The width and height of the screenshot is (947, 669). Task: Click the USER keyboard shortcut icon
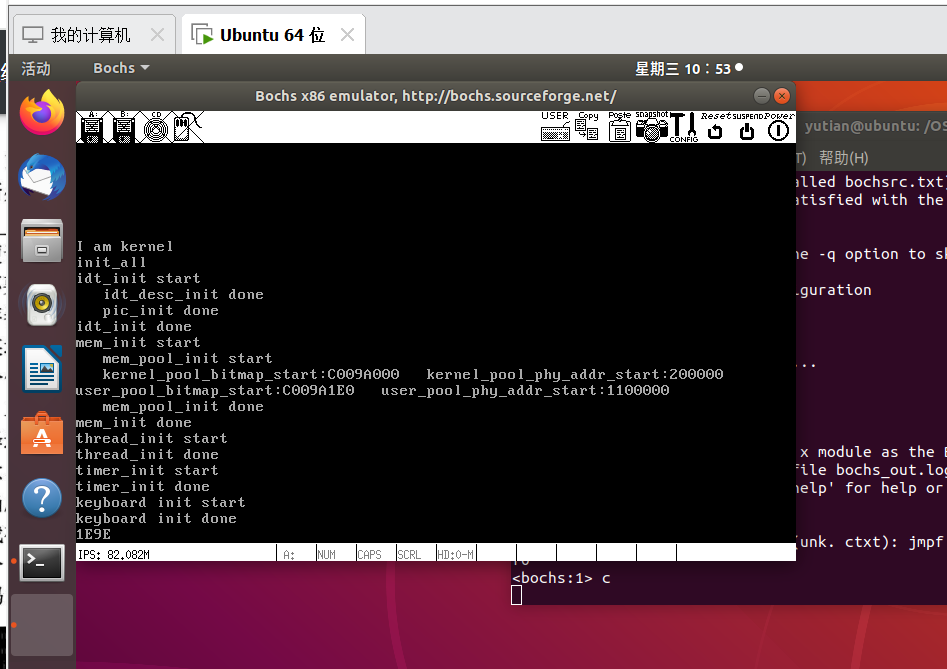pyautogui.click(x=555, y=127)
